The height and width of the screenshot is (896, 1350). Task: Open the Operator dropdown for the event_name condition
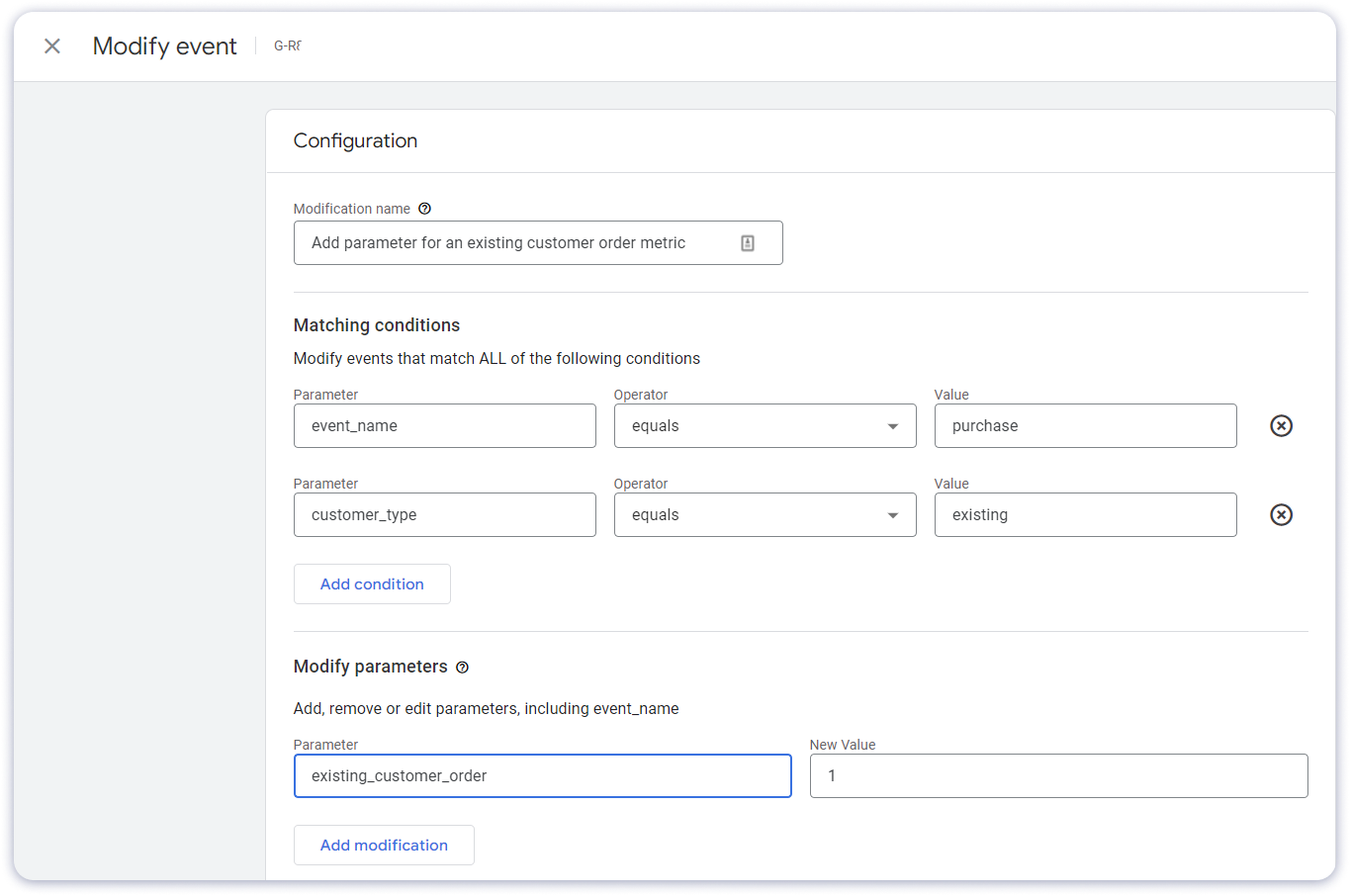(765, 425)
